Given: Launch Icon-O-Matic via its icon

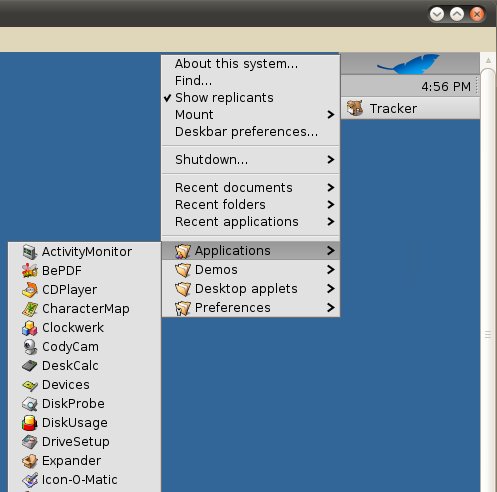Looking at the screenshot, I should pos(30,480).
